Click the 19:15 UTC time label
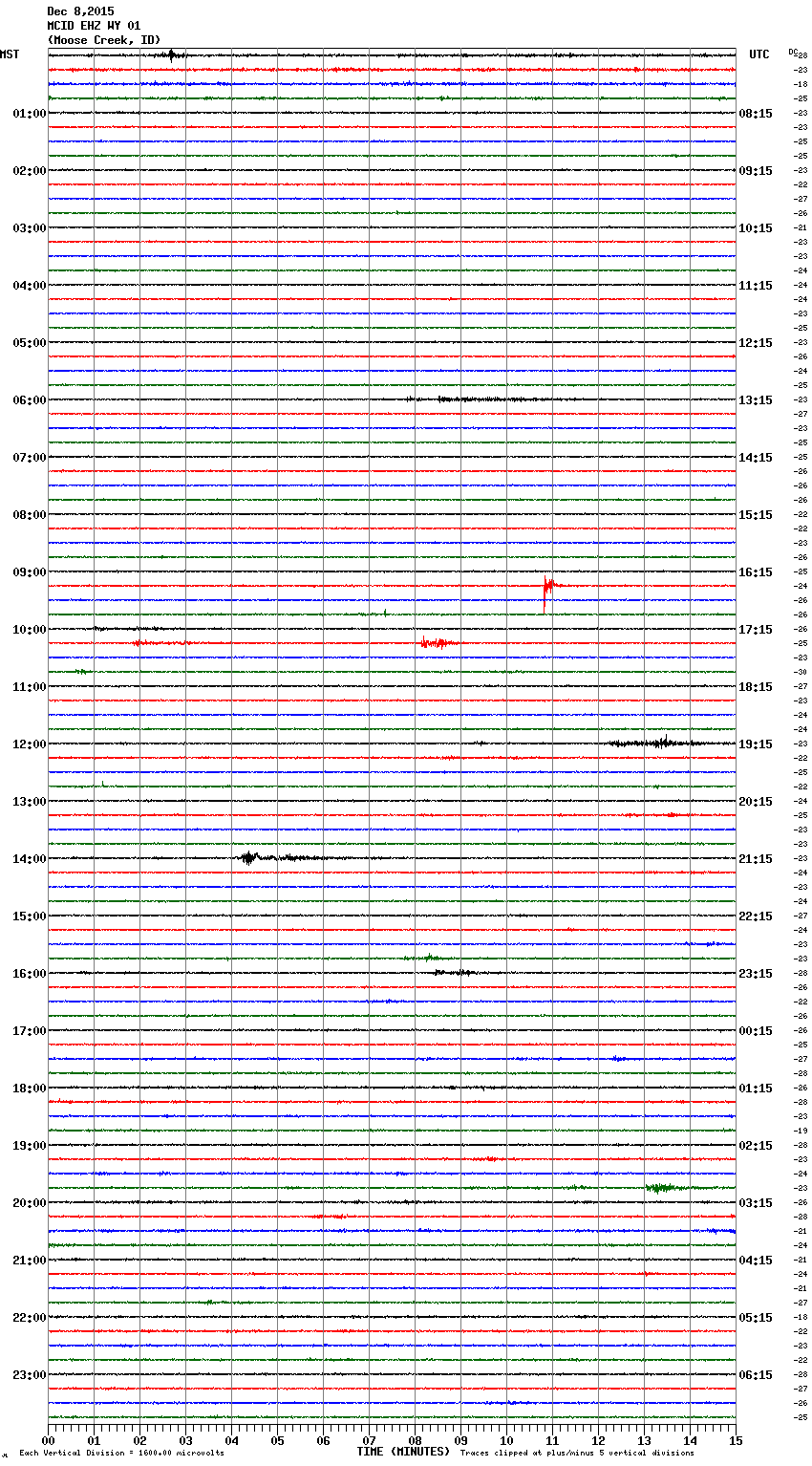 (x=756, y=744)
